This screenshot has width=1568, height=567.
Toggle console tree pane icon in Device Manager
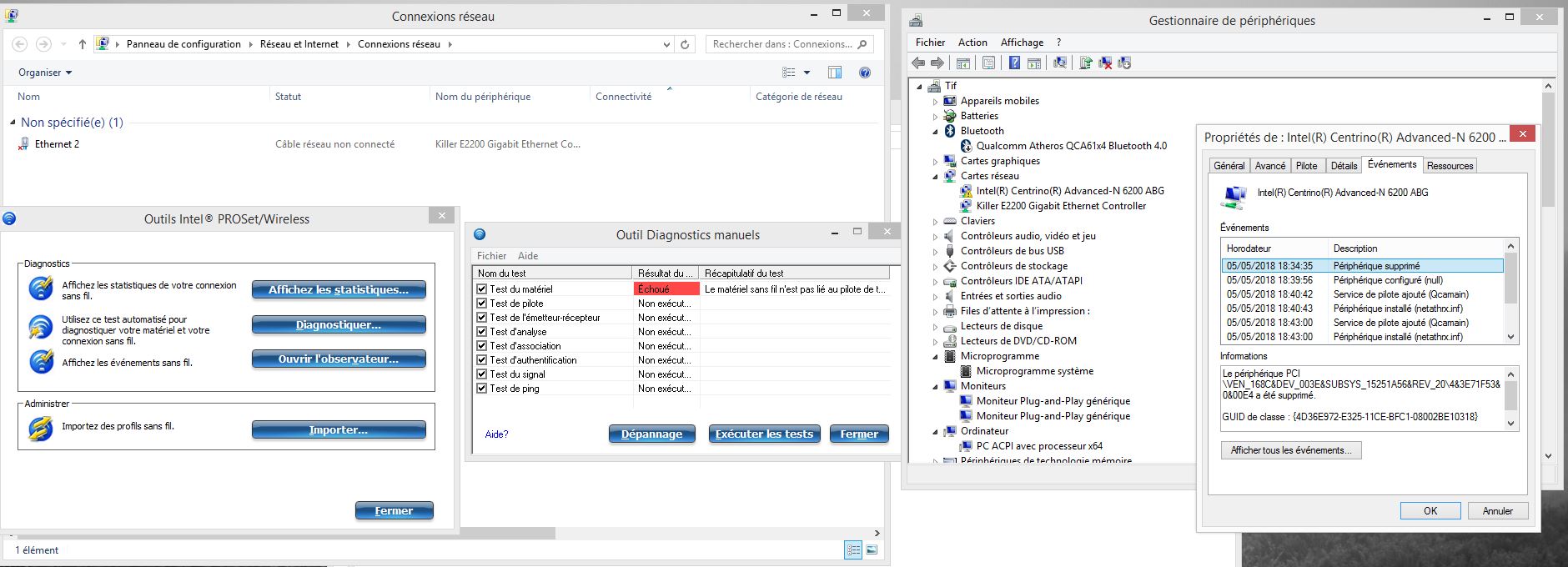pyautogui.click(x=963, y=63)
